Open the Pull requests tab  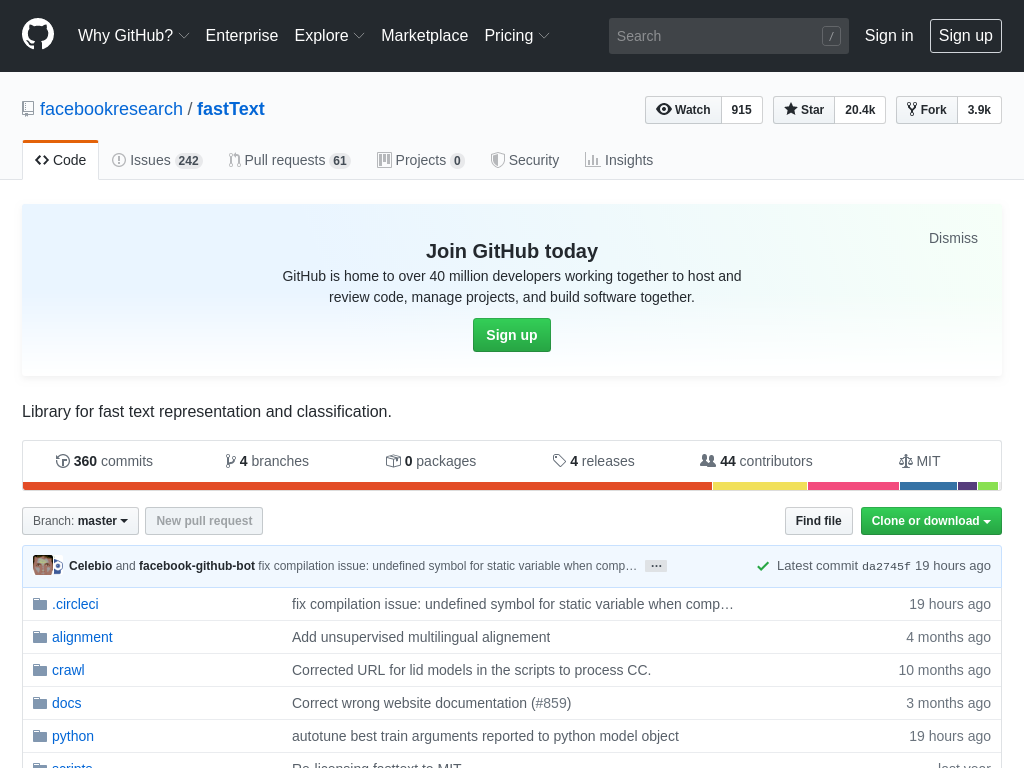click(x=288, y=160)
